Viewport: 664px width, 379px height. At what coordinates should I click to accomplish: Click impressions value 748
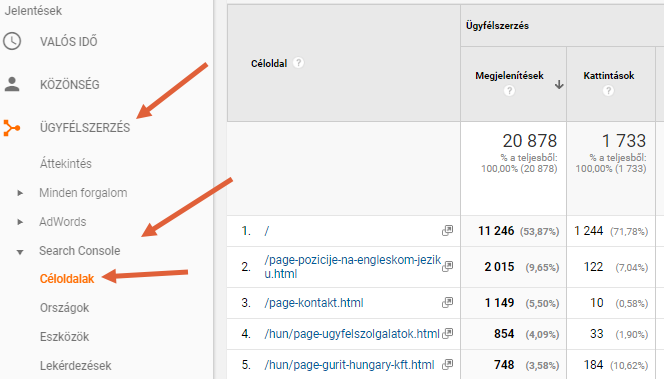(x=504, y=365)
